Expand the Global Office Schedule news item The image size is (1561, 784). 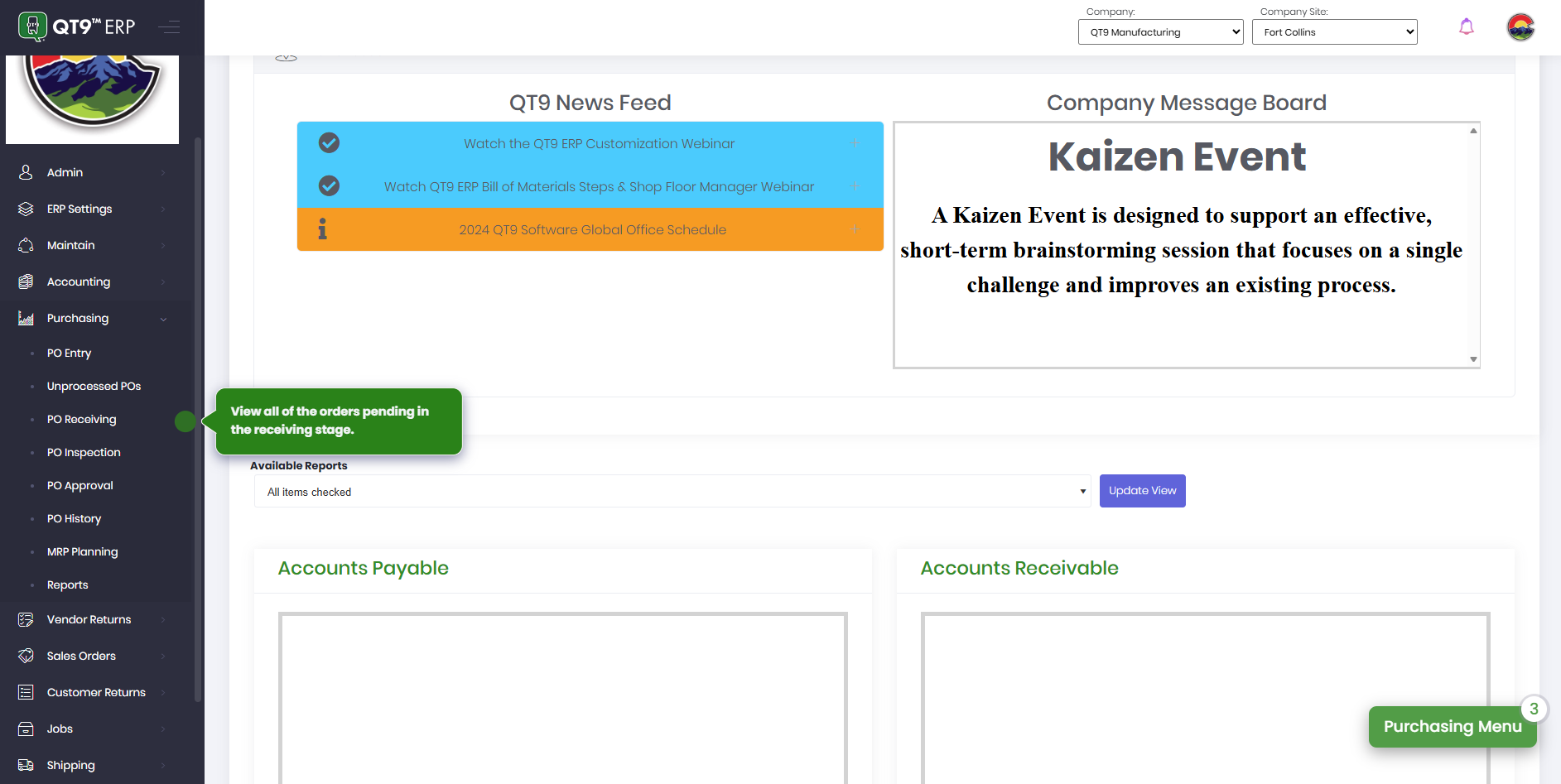click(x=855, y=229)
